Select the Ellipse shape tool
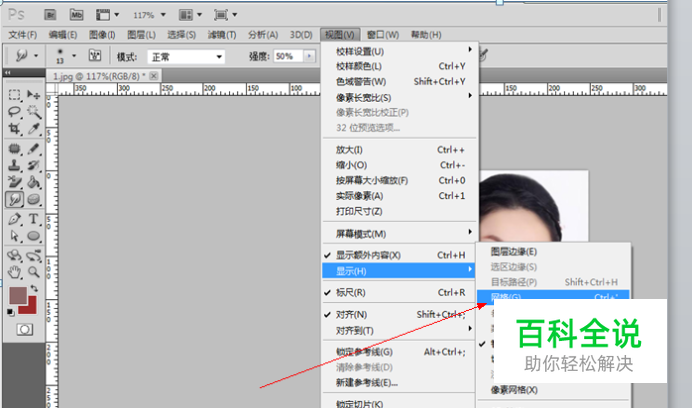The width and height of the screenshot is (692, 408). 34,236
